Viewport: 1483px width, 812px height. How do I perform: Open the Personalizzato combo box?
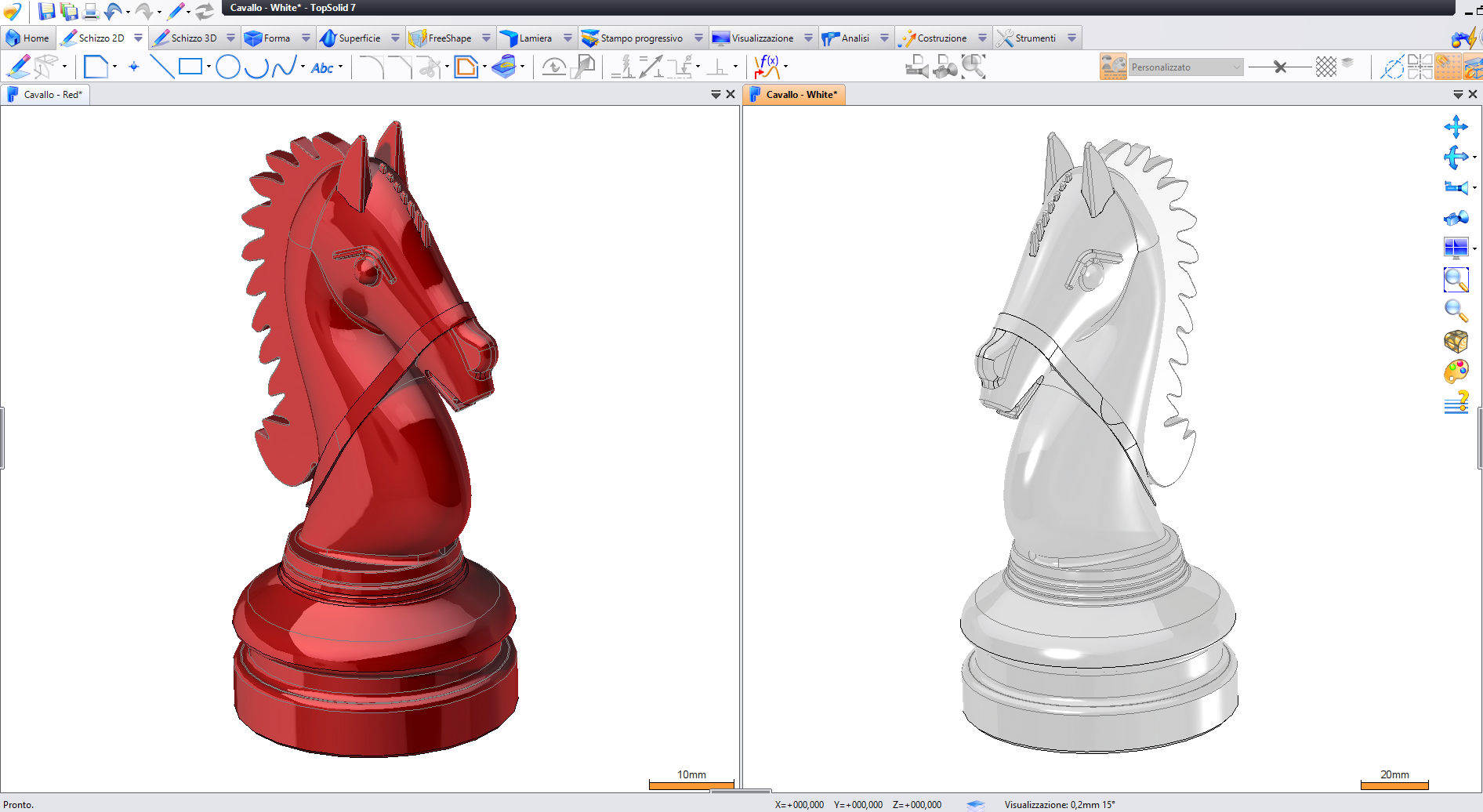coord(1186,67)
